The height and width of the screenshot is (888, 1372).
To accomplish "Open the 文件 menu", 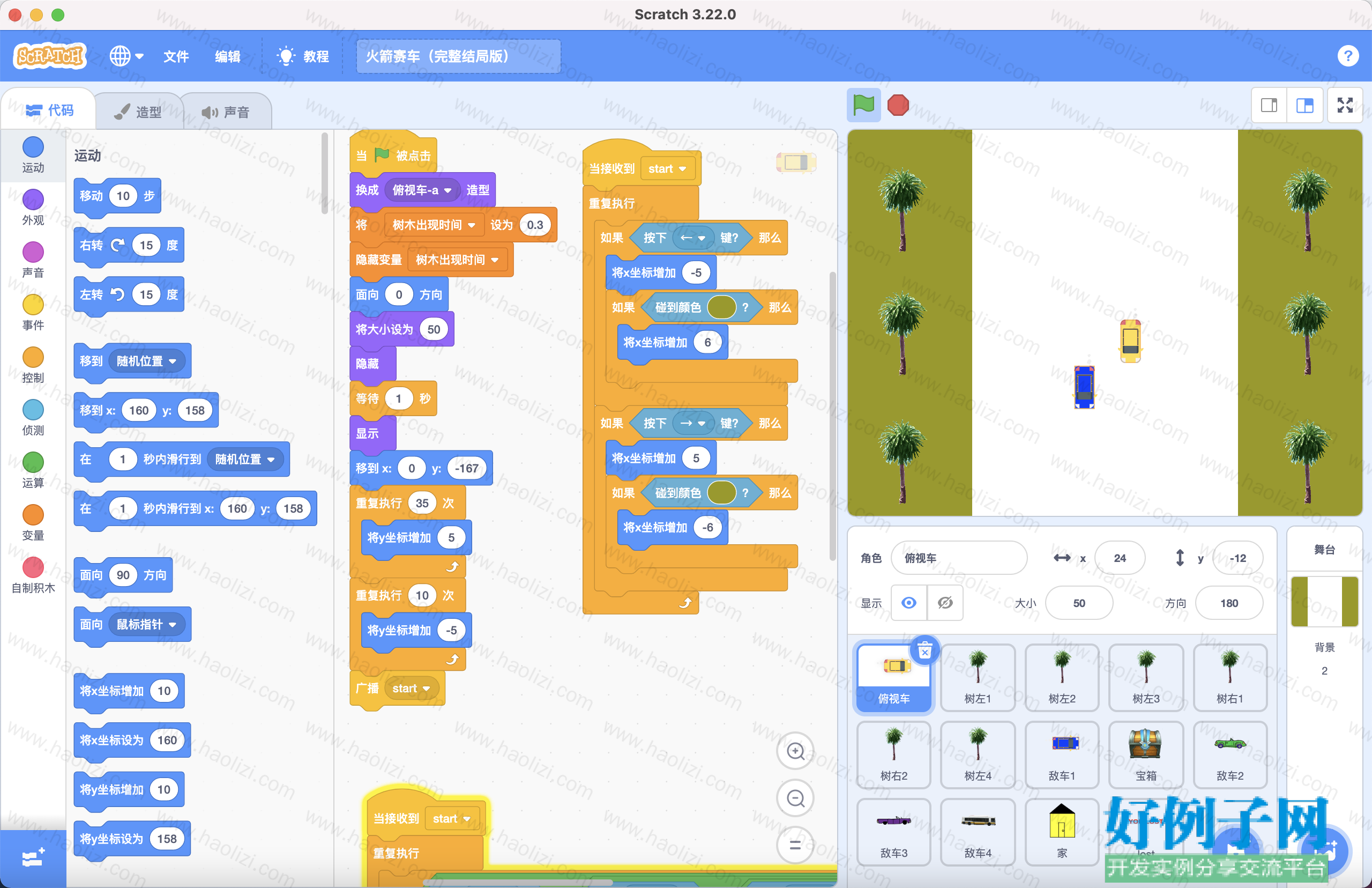I will [x=176, y=56].
